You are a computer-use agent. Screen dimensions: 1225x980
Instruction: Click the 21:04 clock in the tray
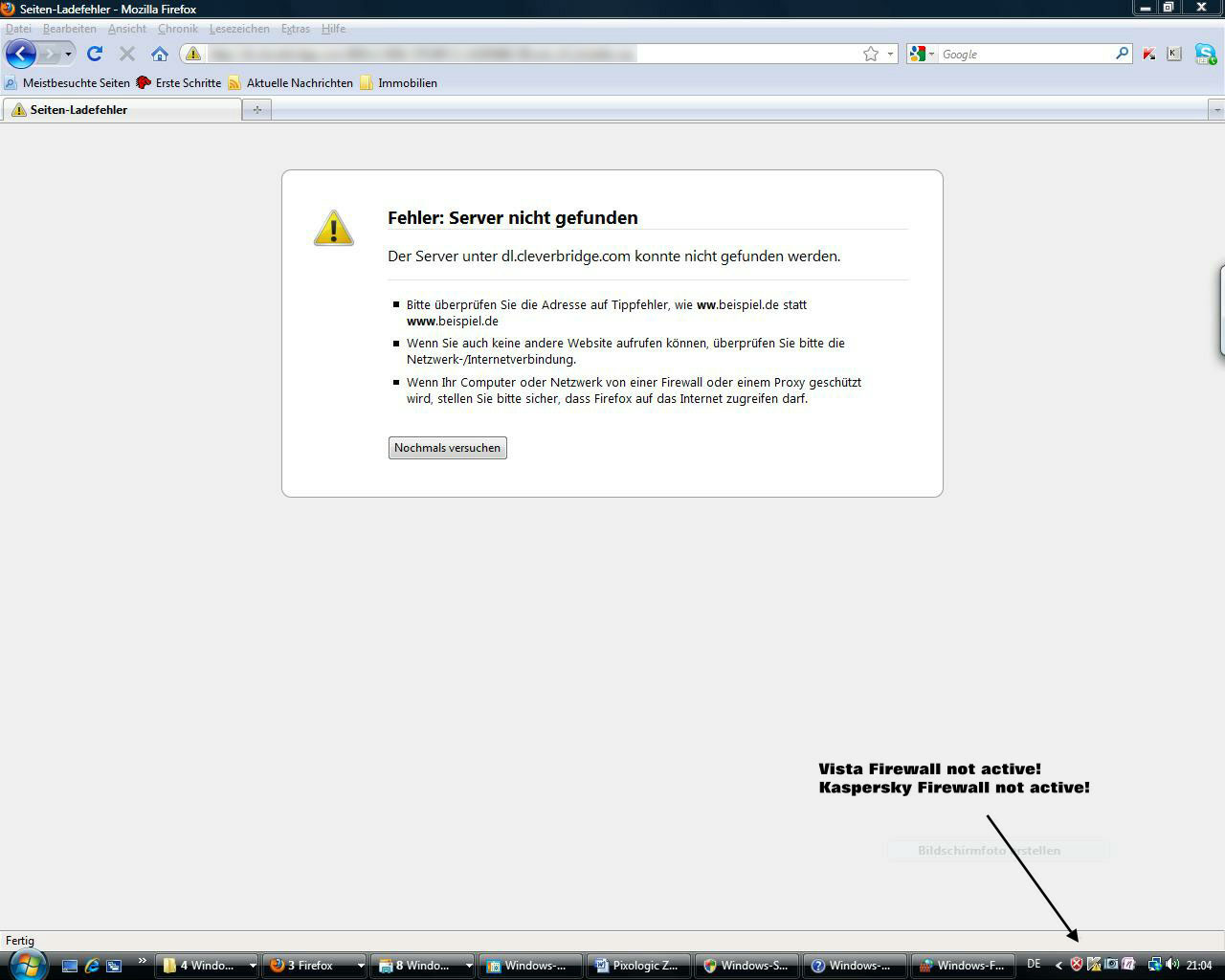click(1199, 965)
